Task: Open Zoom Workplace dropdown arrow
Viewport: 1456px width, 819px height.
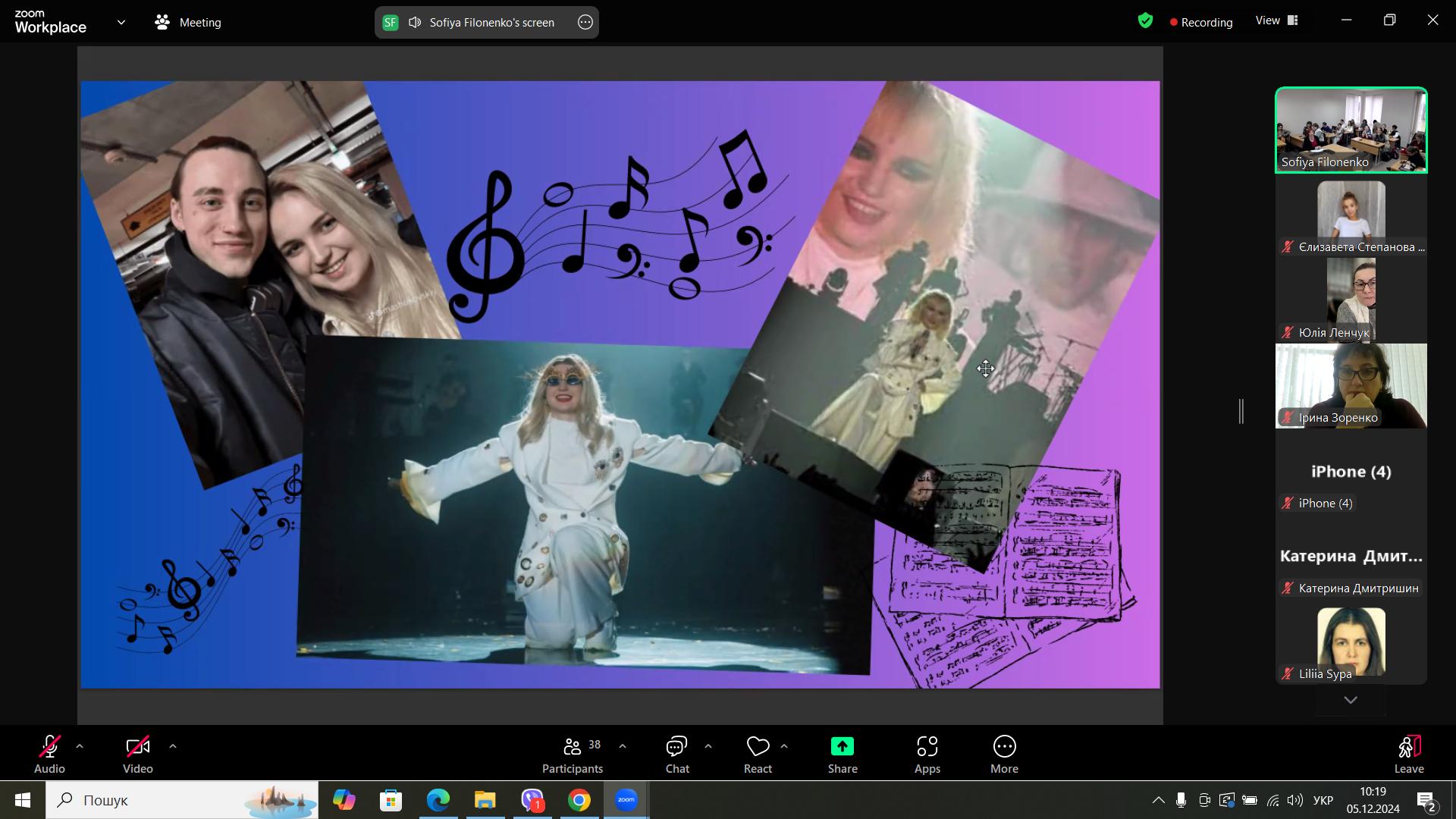Action: click(x=121, y=22)
